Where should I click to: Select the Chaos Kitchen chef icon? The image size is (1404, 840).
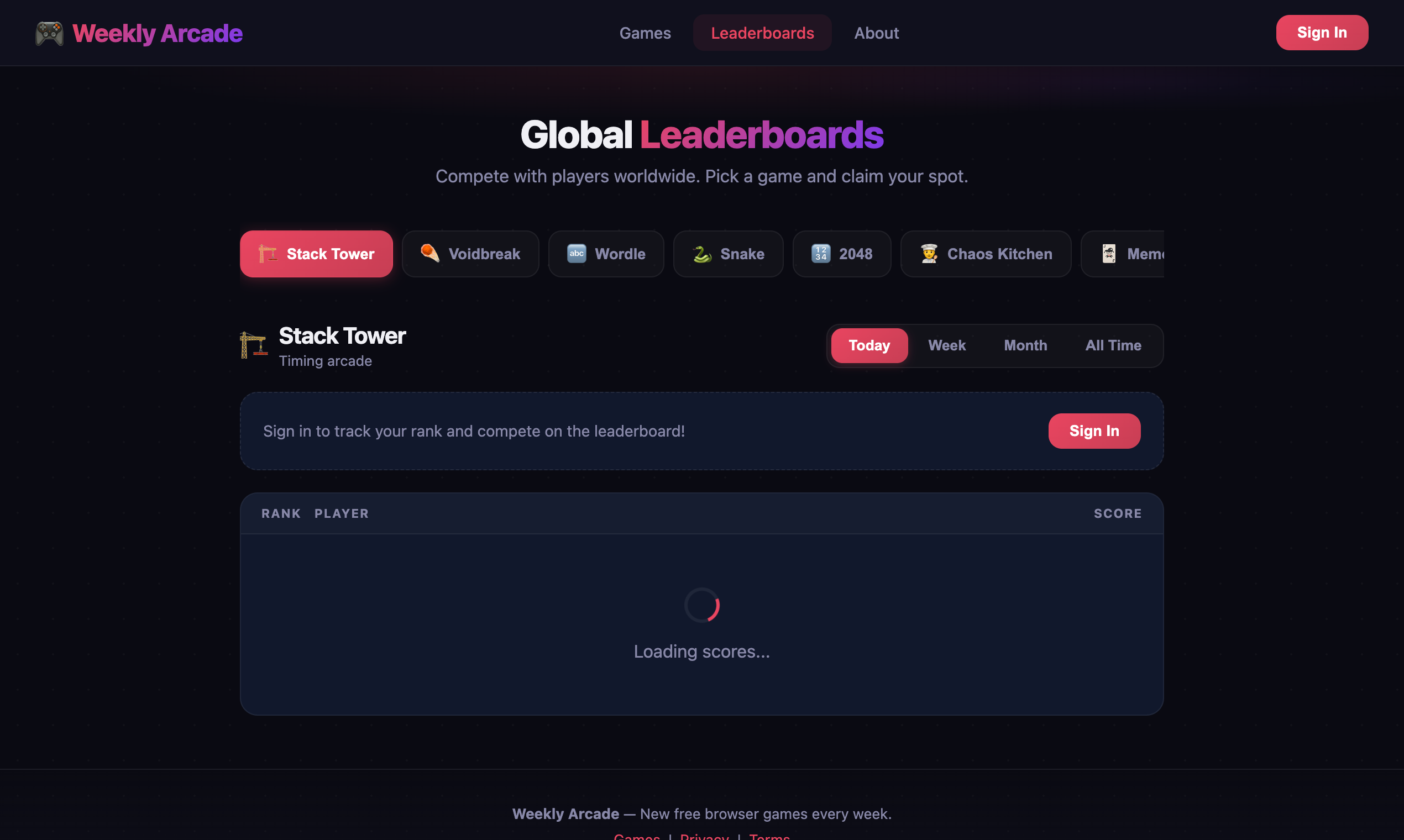click(x=929, y=253)
